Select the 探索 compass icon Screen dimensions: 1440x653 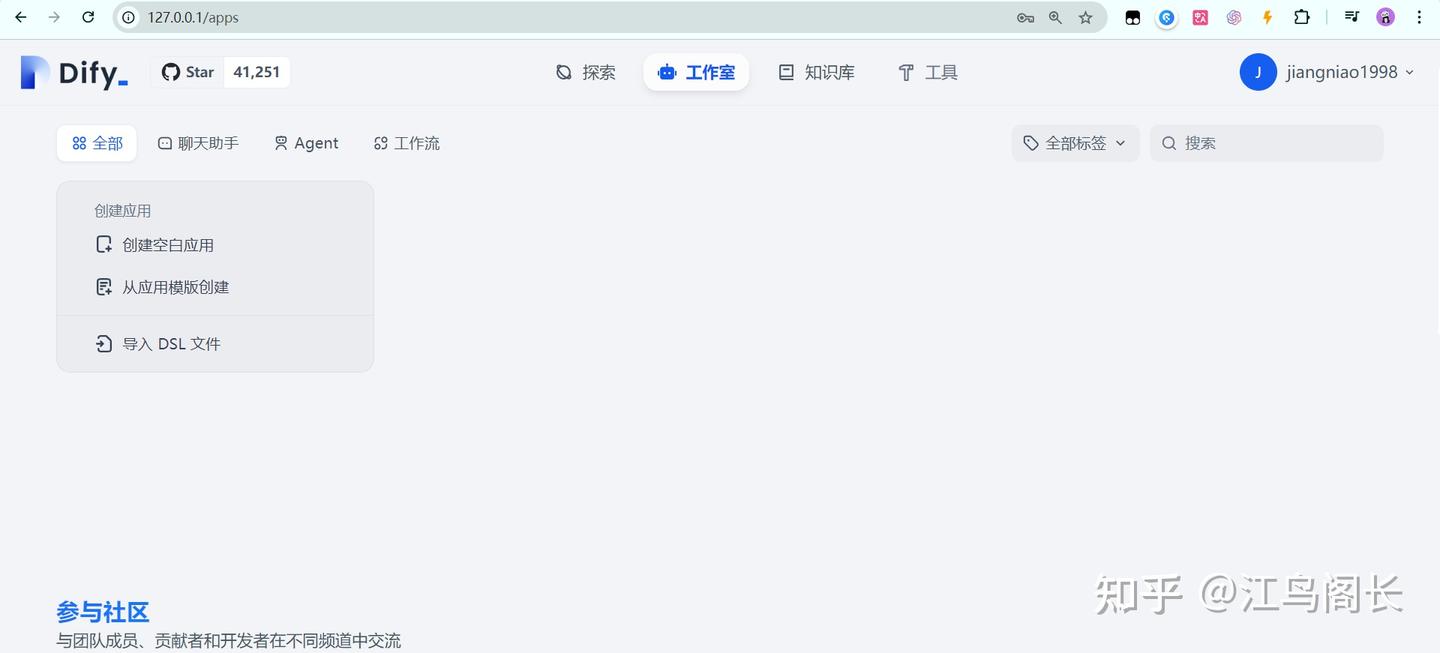pos(563,71)
